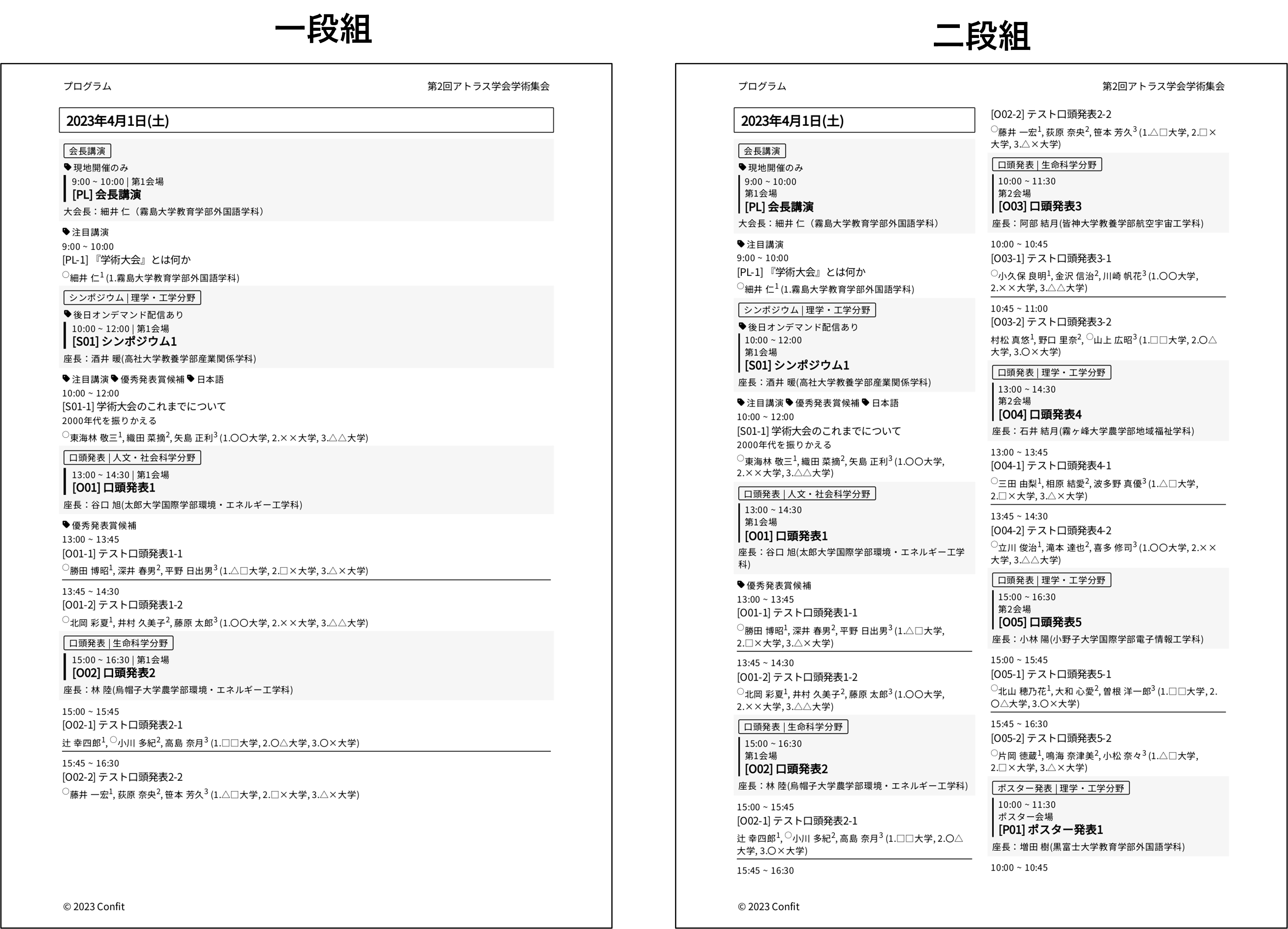This screenshot has height=929, width=1288.
Task: Click date box 2023年4月1日(土) on 二段組 page
Action: [x=854, y=120]
